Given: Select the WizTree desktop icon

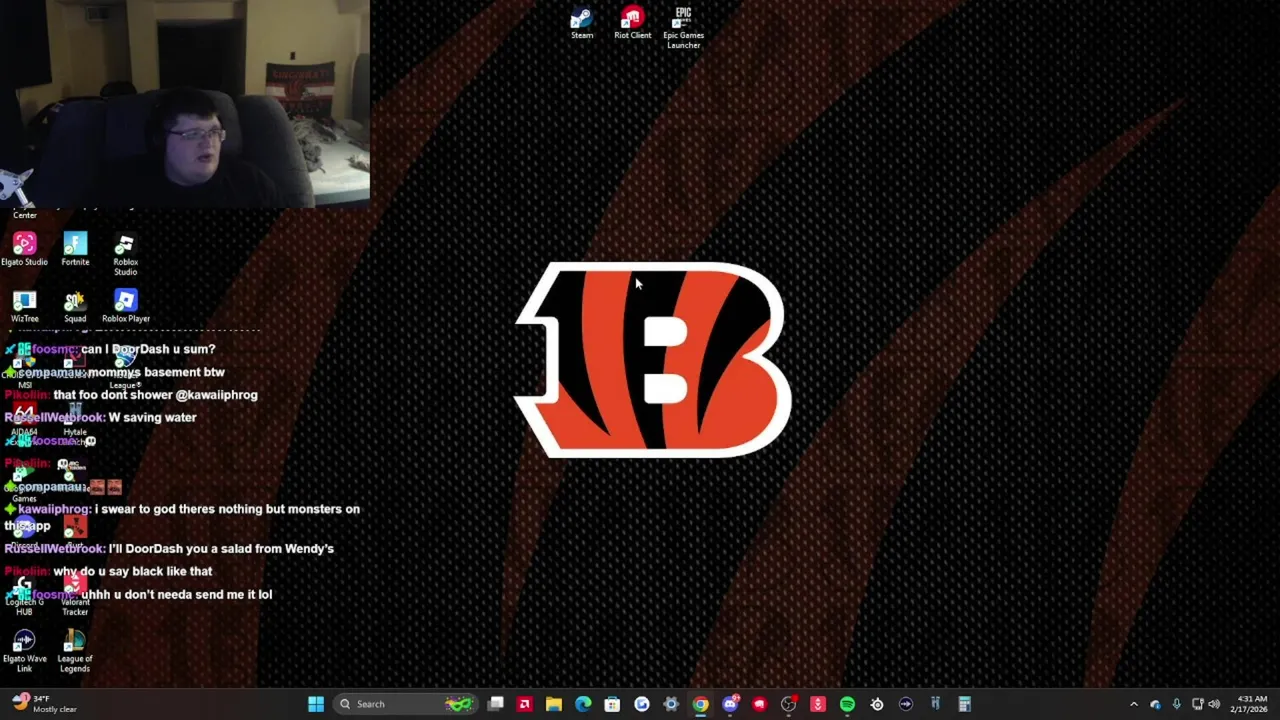Looking at the screenshot, I should pos(24,307).
